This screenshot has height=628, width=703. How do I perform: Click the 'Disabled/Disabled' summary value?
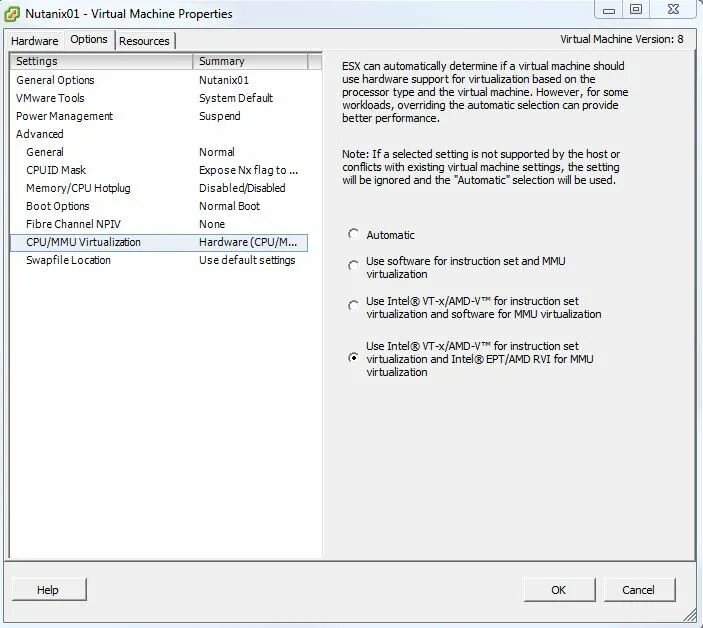point(242,188)
